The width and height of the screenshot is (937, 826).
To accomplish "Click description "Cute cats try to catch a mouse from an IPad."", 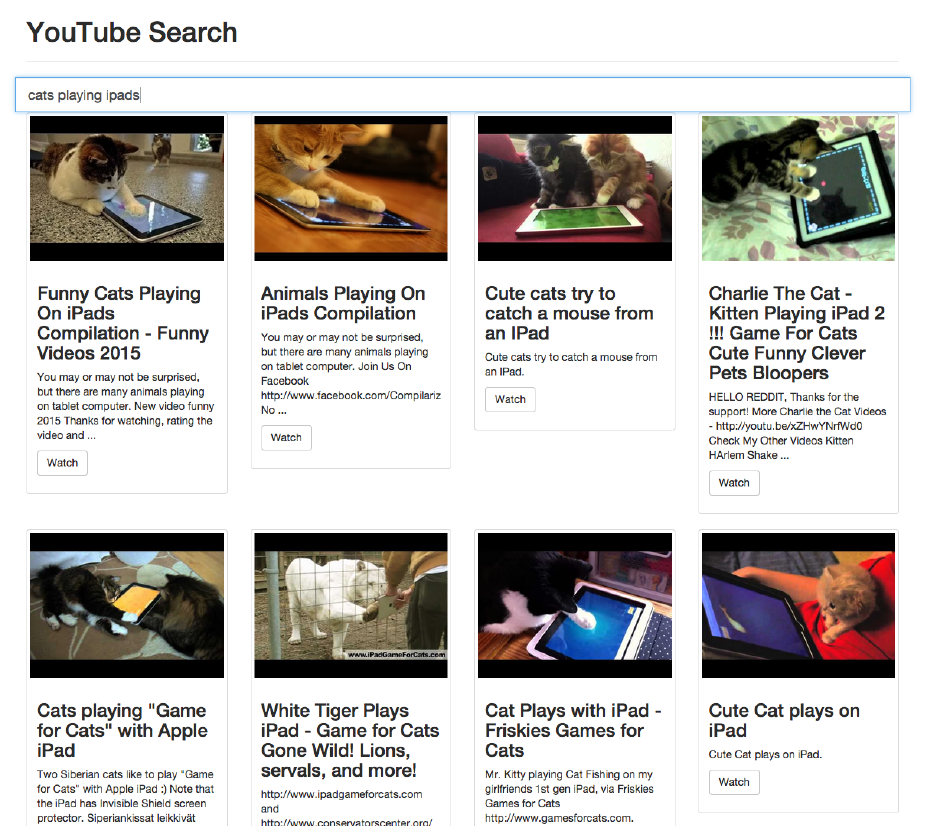I will tap(571, 364).
